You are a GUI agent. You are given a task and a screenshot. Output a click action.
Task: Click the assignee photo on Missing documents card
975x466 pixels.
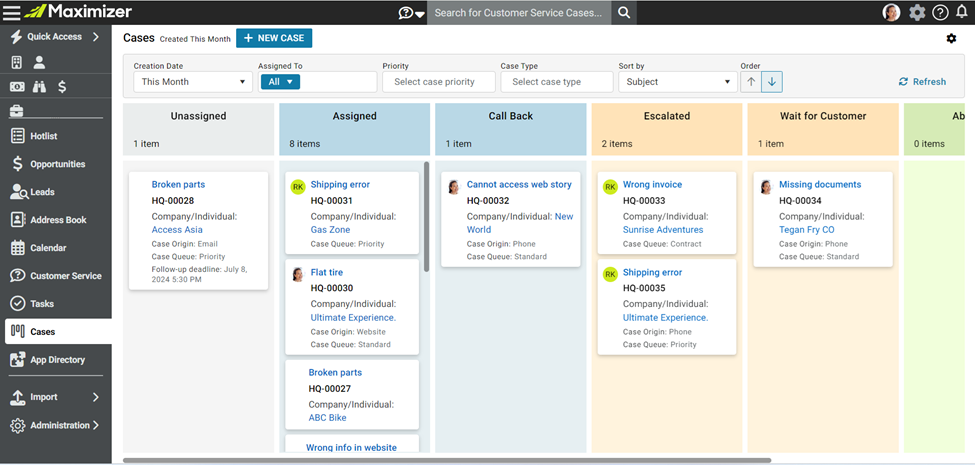point(766,187)
